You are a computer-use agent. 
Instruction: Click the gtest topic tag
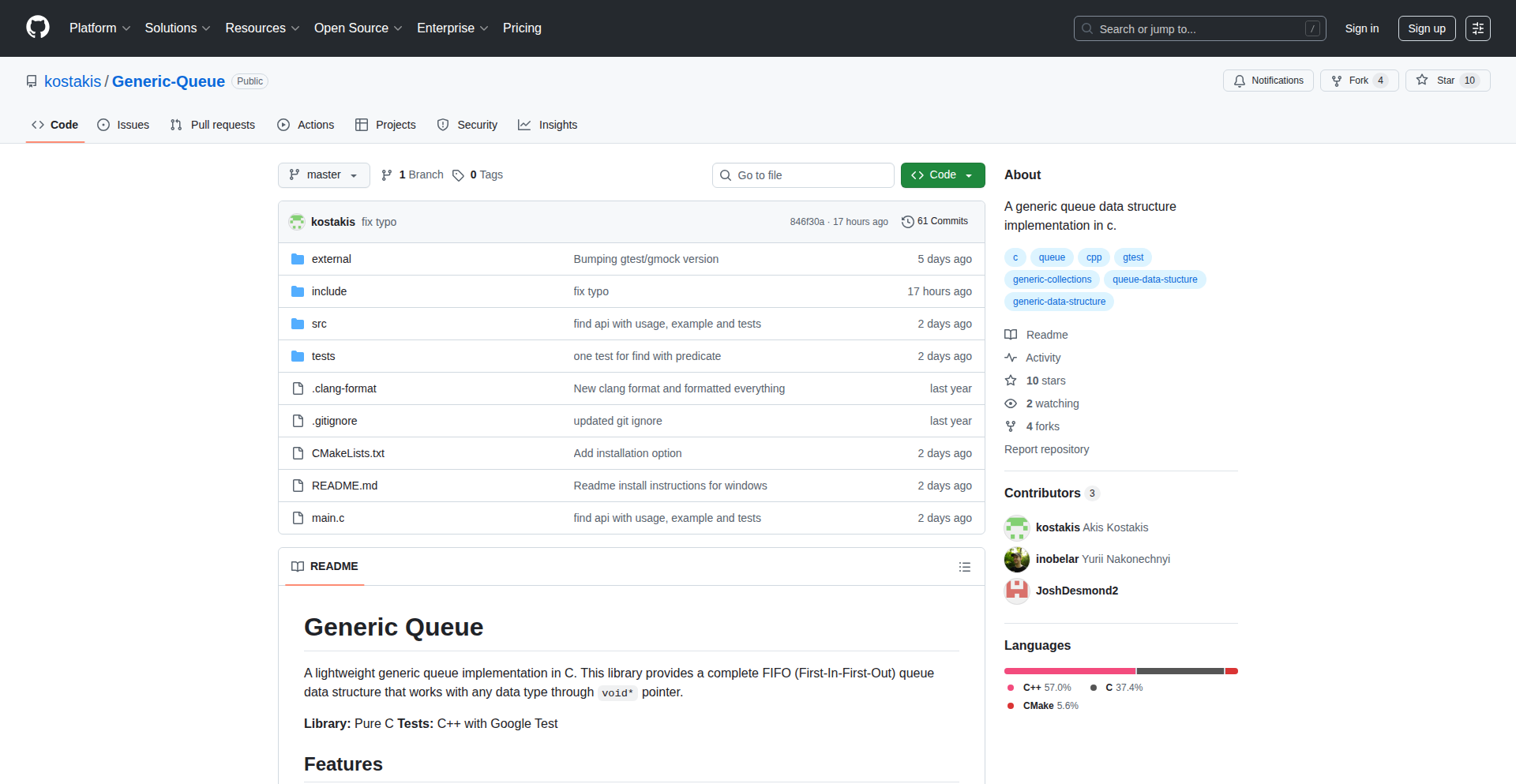point(1133,257)
